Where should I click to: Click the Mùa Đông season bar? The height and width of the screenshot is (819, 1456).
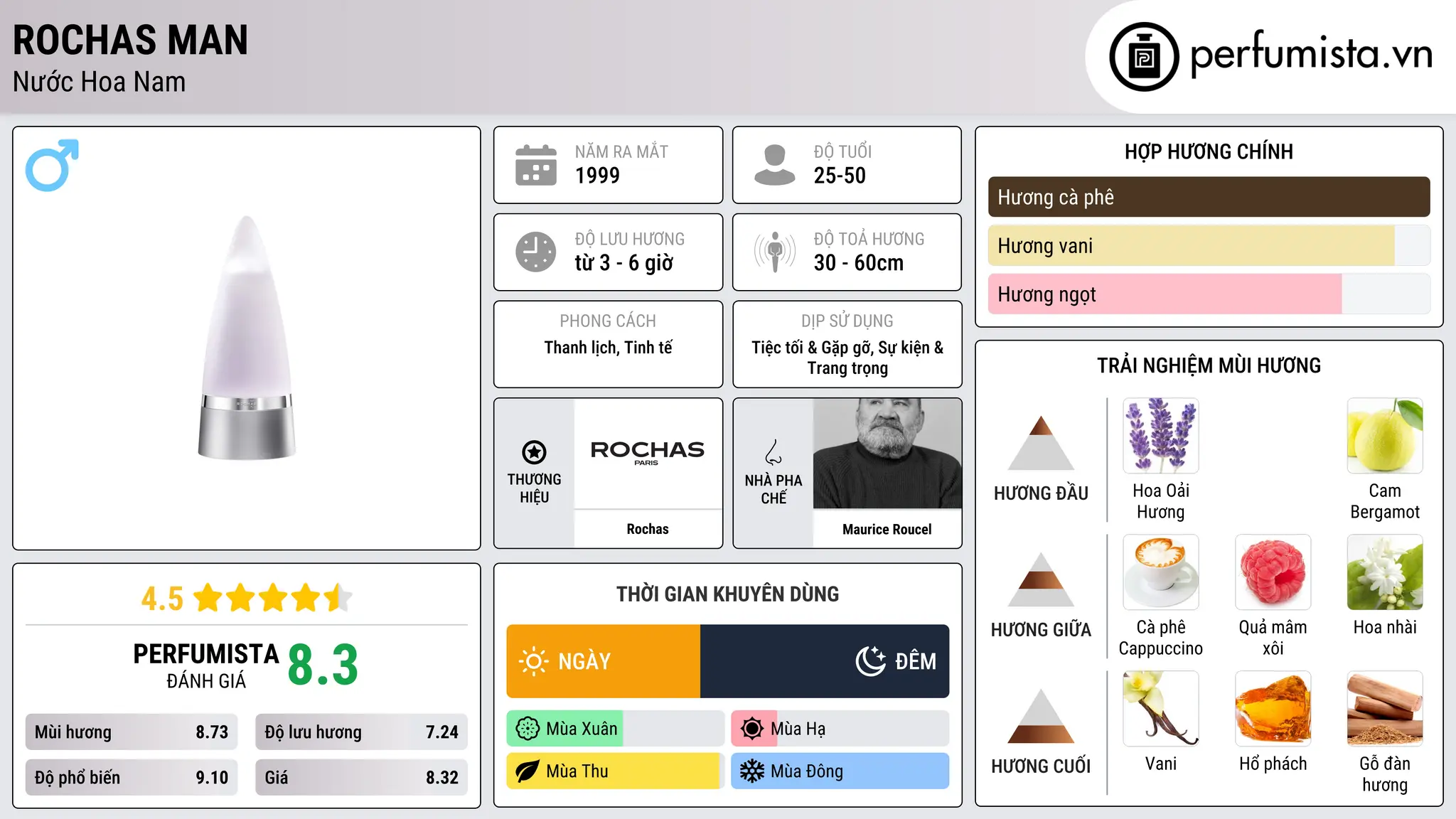click(x=840, y=771)
